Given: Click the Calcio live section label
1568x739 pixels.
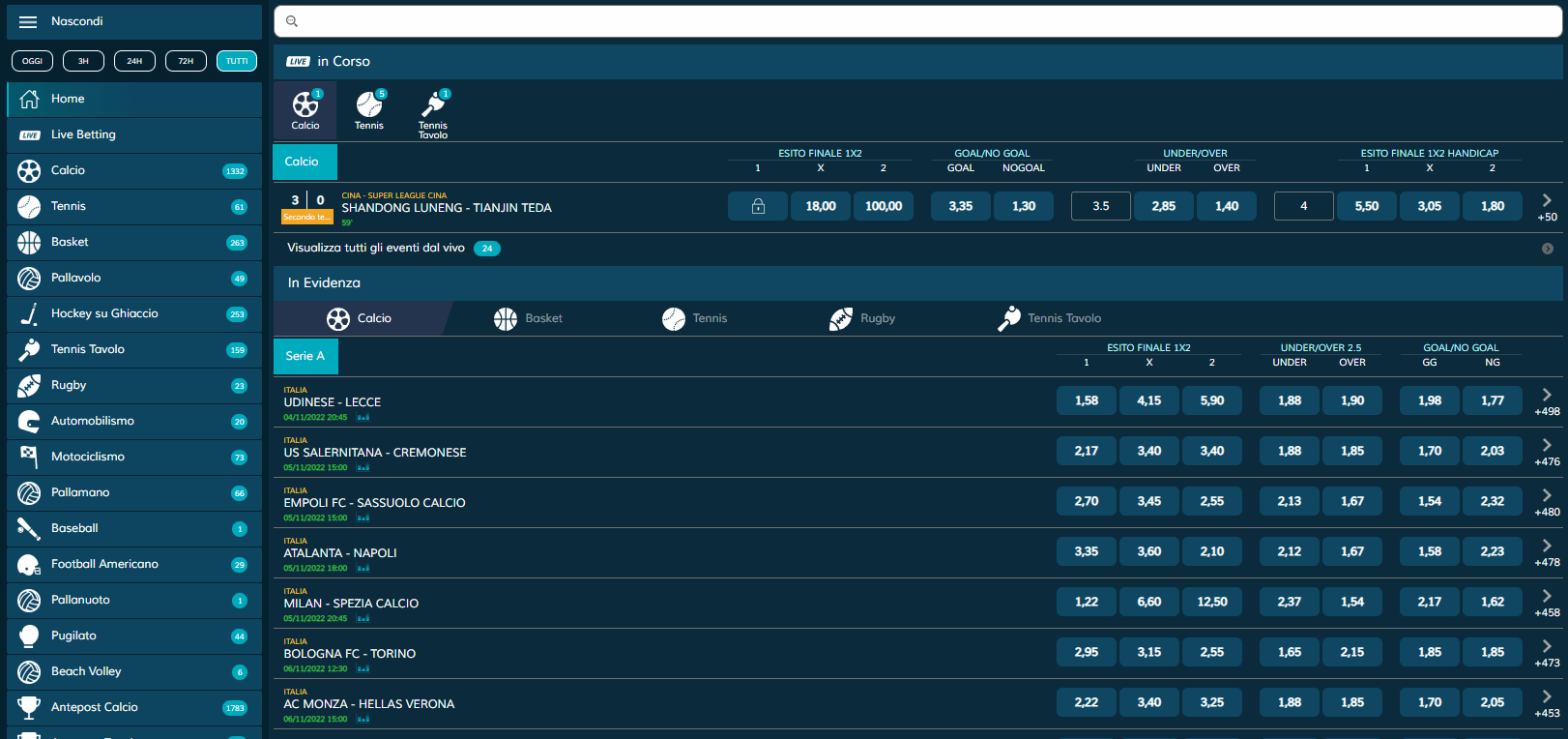Looking at the screenshot, I should 305,162.
